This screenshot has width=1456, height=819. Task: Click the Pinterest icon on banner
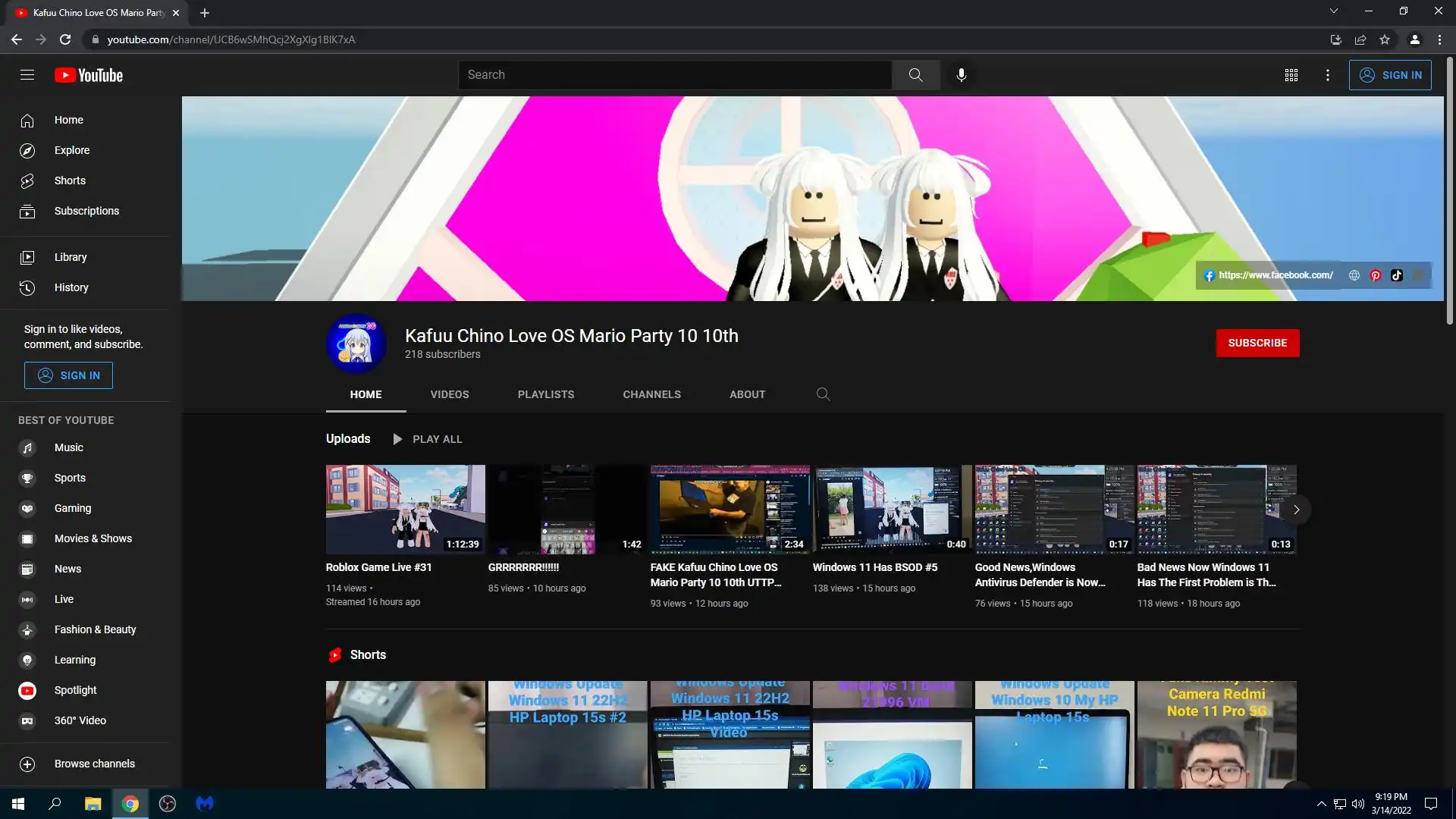point(1376,275)
